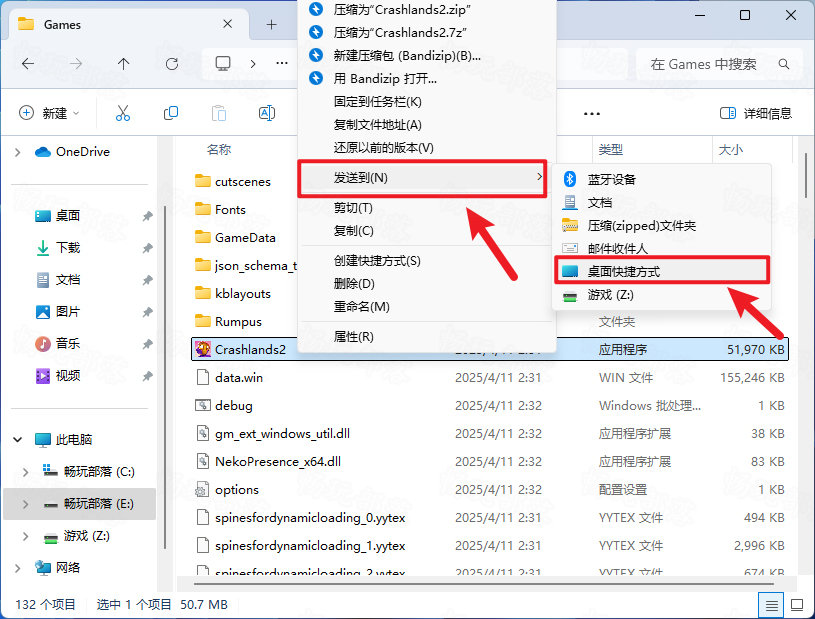
Task: Expand the Z: games drive node
Action: (x=25, y=536)
